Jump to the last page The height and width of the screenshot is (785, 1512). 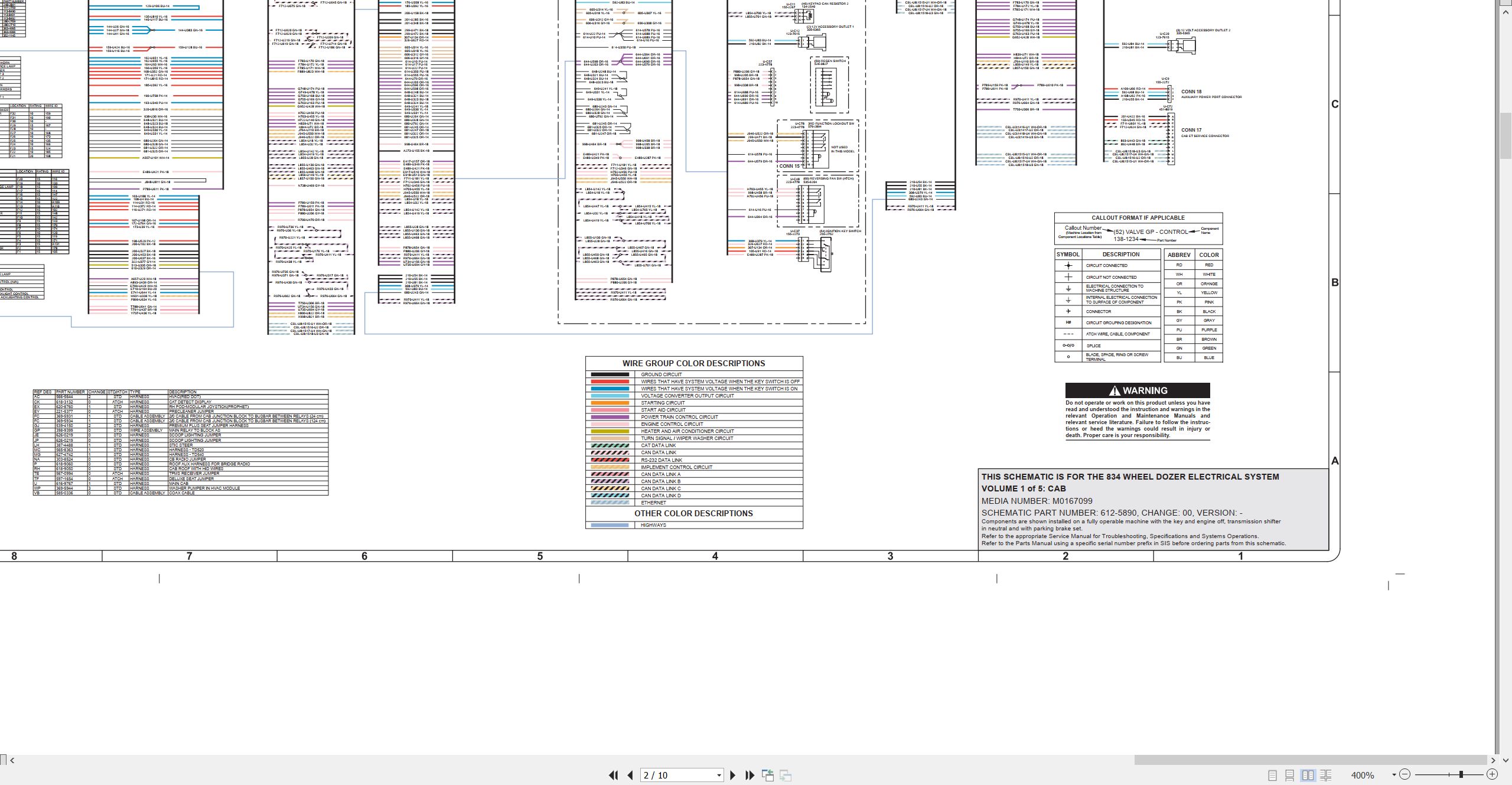[x=750, y=775]
